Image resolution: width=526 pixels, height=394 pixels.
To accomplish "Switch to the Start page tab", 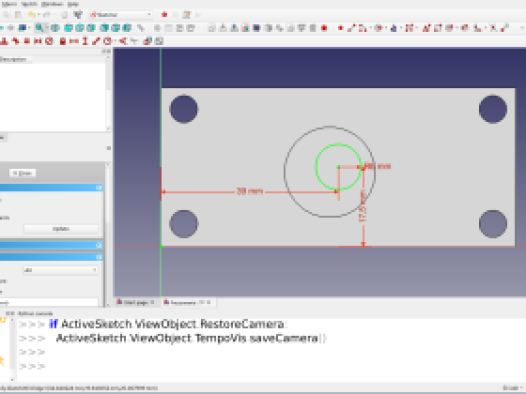I will click(x=136, y=302).
